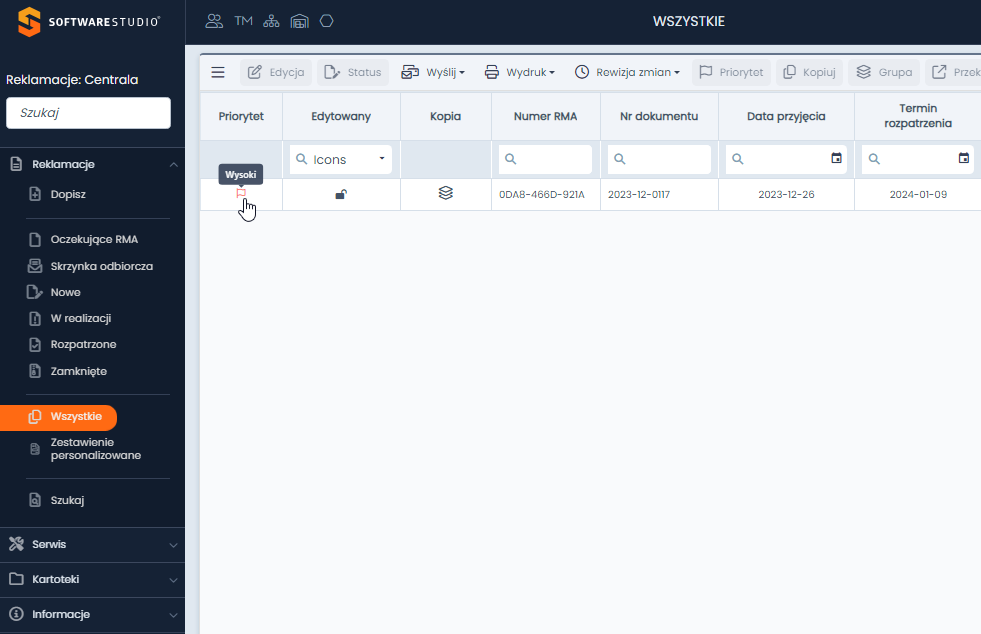Expand the Rewizja zmian dropdown

click(x=627, y=72)
